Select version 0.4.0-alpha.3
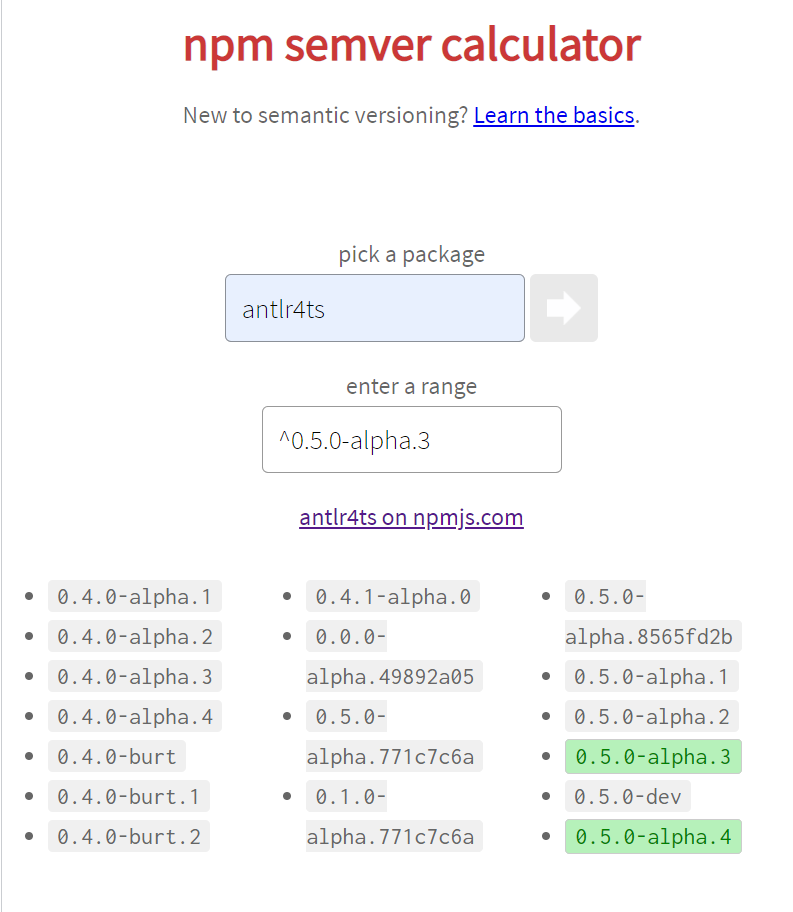 (x=134, y=676)
